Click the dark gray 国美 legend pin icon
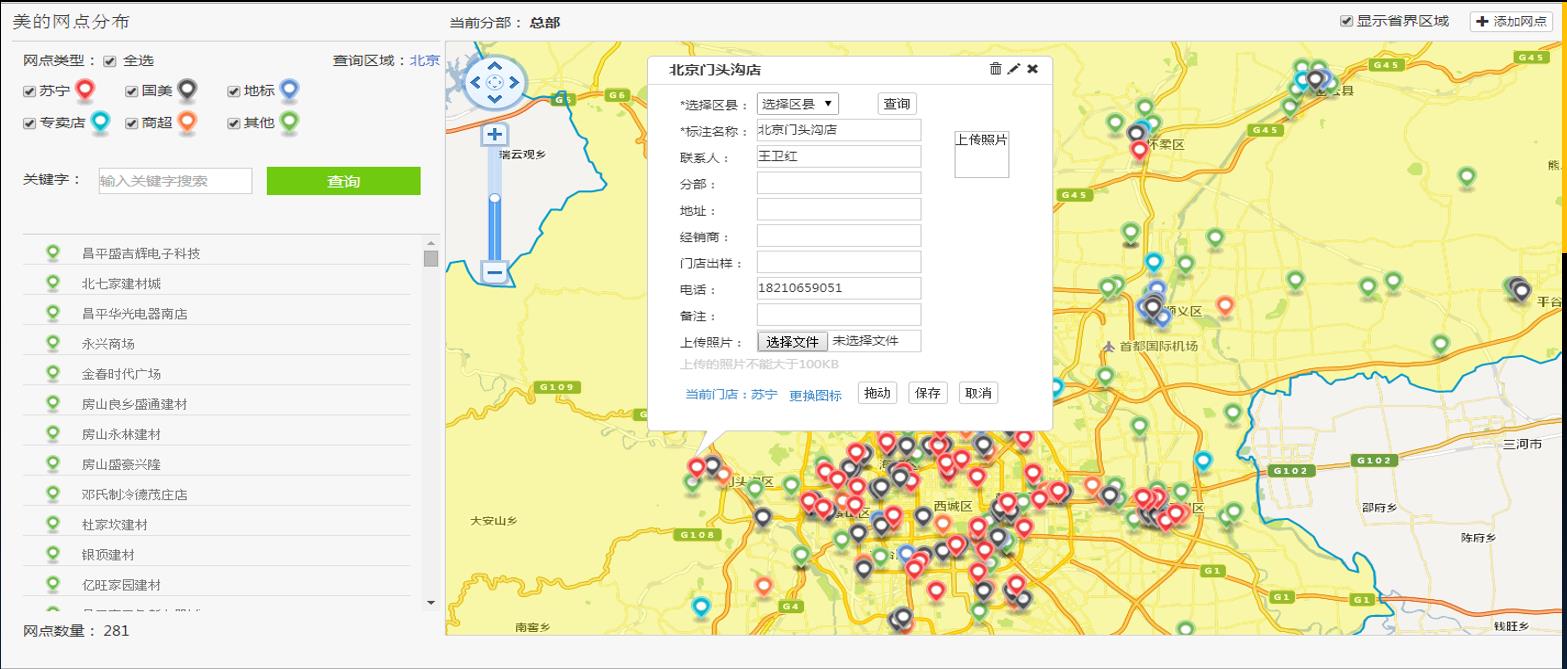 point(186,91)
